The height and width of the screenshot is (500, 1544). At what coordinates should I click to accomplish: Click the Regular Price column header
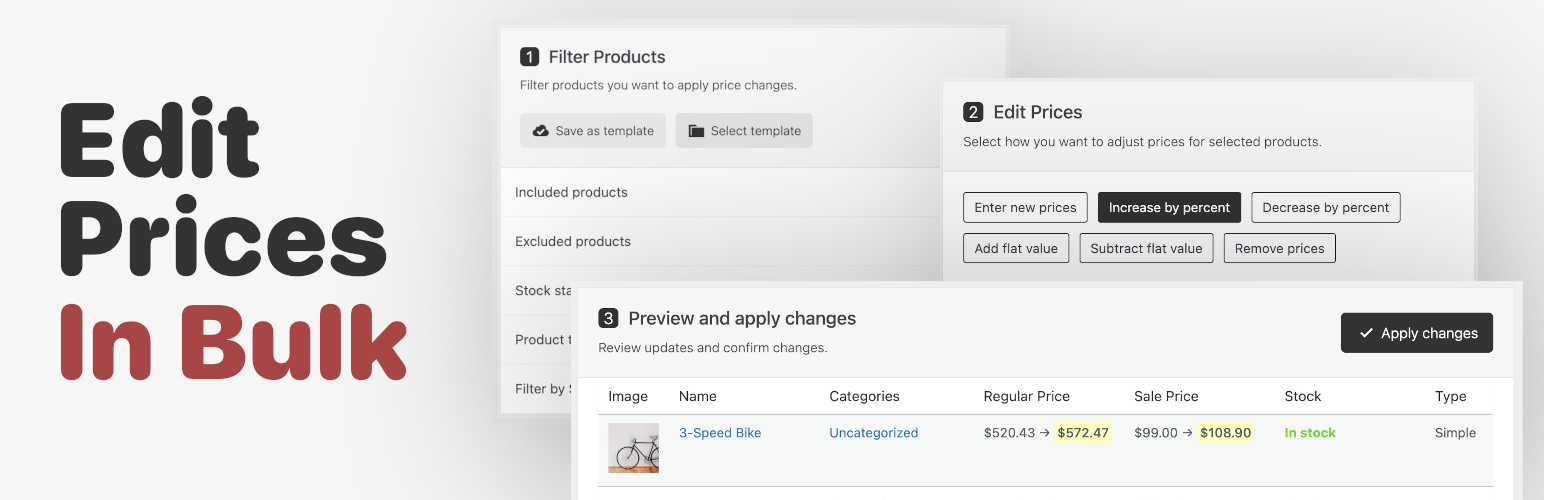click(x=1026, y=396)
